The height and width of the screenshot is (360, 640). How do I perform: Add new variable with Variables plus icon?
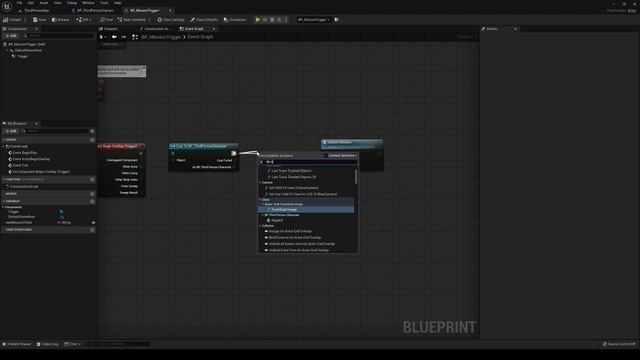click(x=92, y=201)
